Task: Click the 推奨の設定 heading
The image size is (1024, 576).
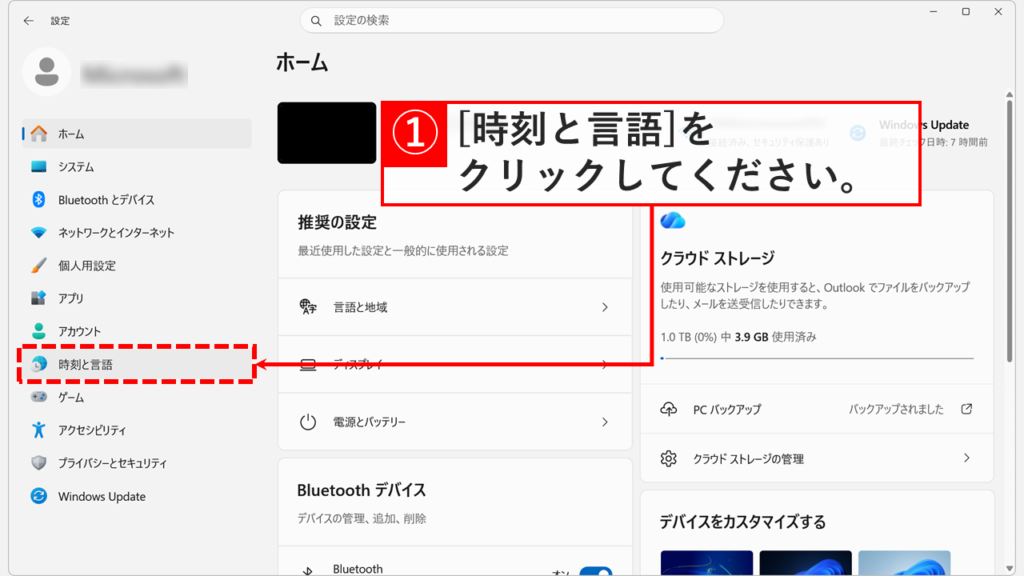Action: tap(337, 222)
